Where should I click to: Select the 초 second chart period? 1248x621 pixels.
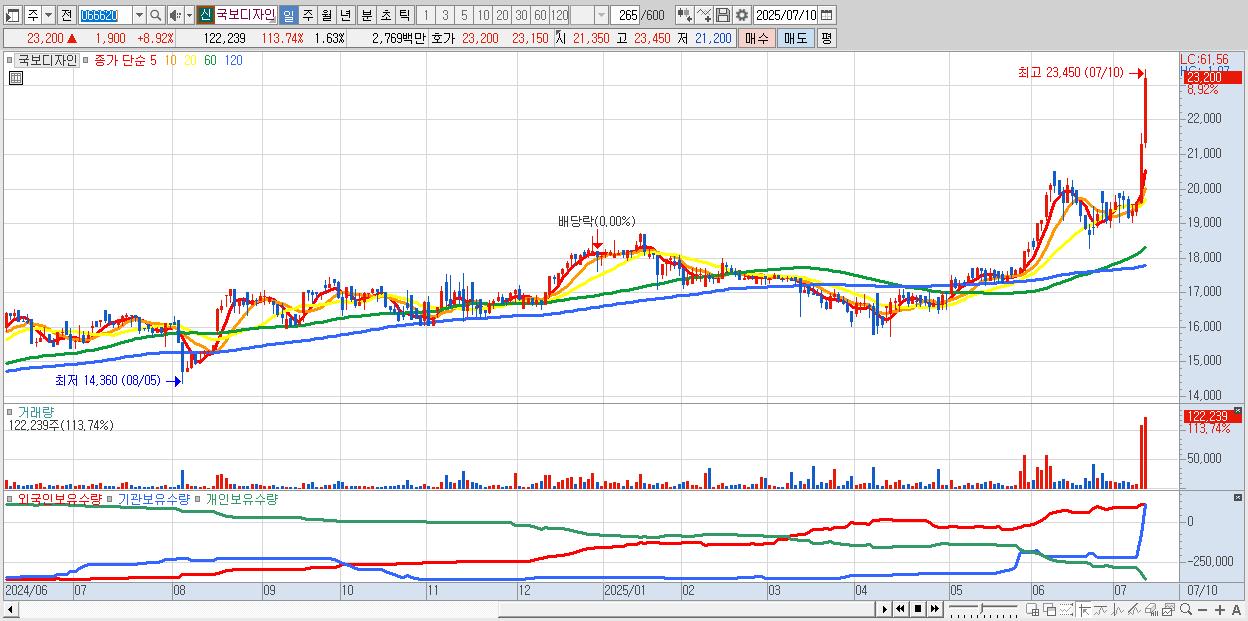(x=385, y=15)
